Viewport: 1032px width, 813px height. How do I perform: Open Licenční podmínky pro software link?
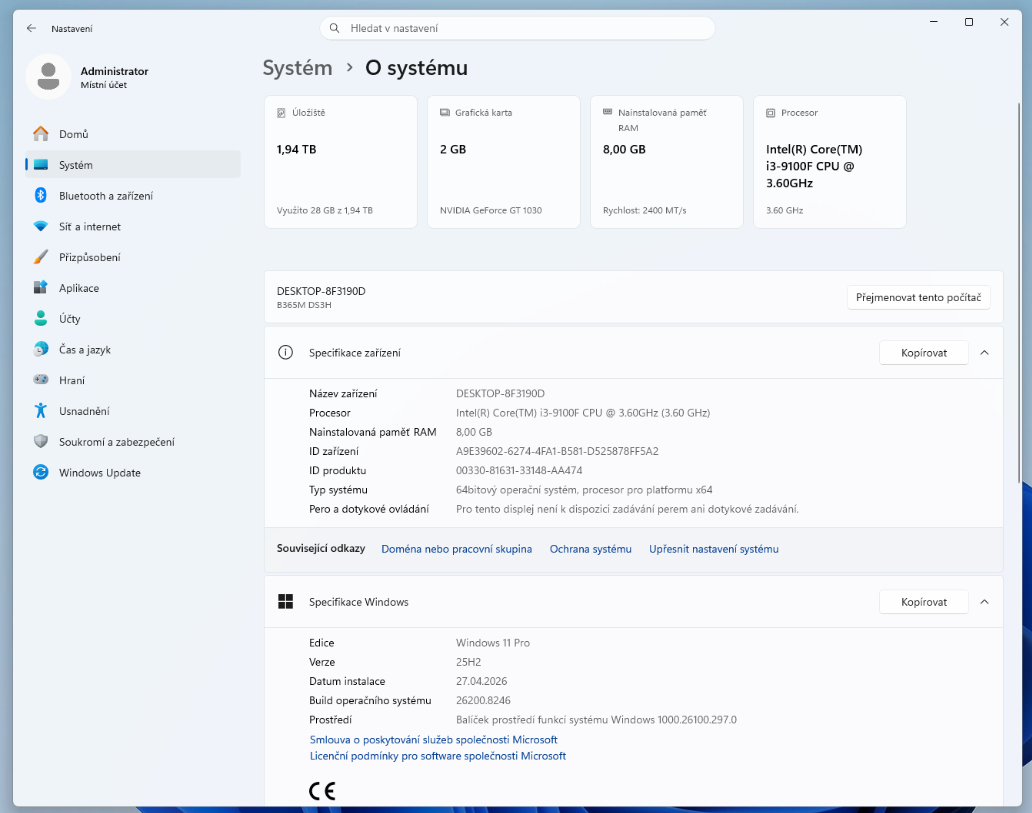pos(438,756)
